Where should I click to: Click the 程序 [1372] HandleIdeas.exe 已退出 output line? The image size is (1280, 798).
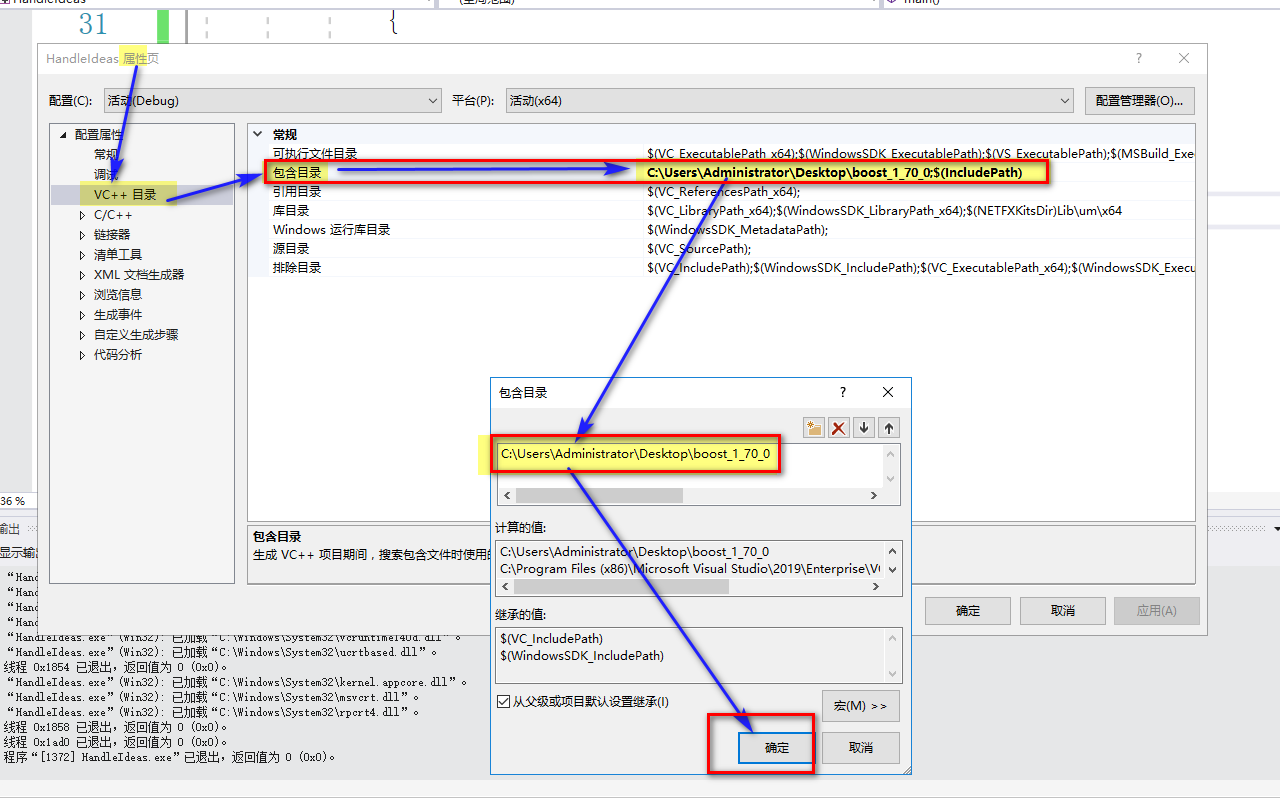click(x=169, y=757)
